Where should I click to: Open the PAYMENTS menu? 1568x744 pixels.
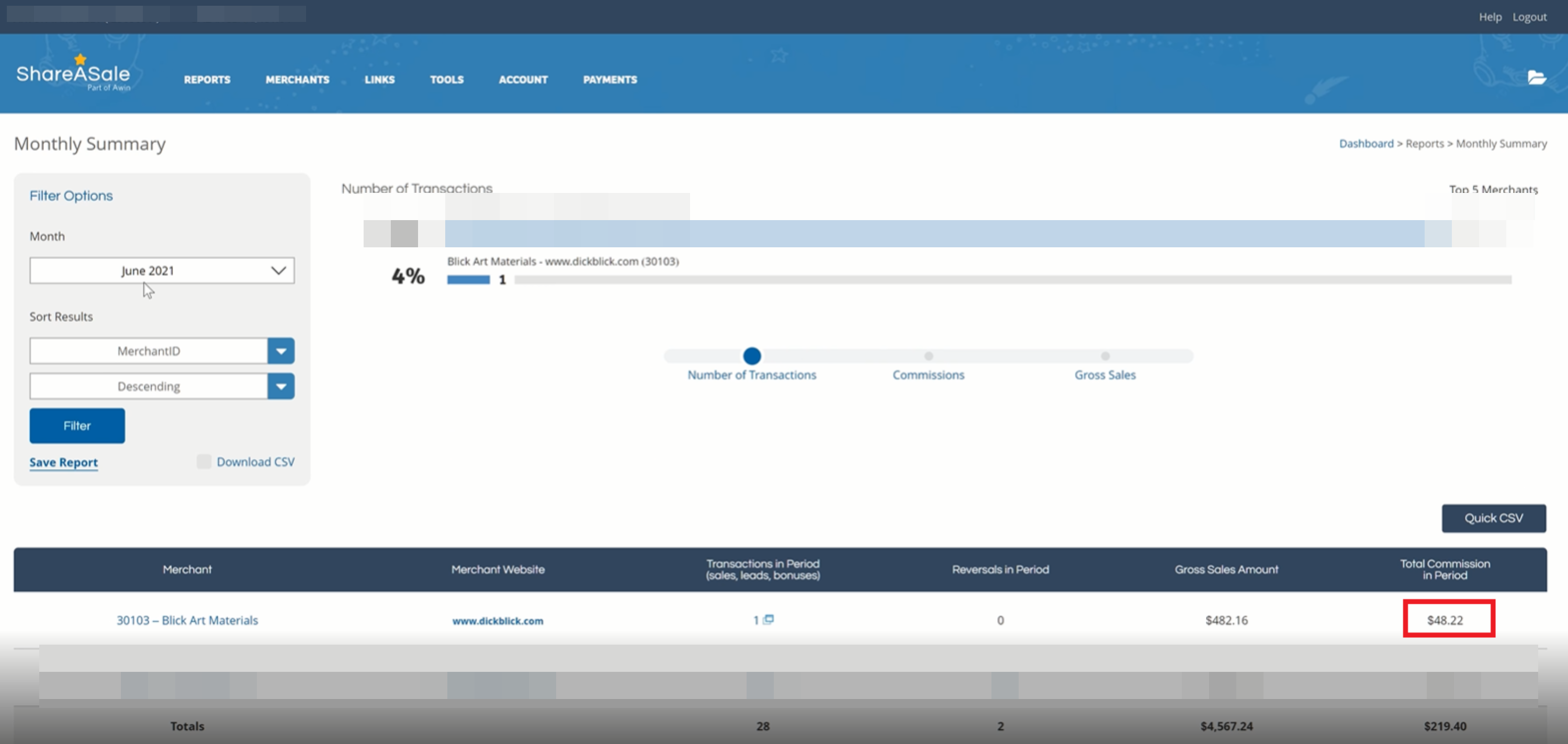coord(610,79)
